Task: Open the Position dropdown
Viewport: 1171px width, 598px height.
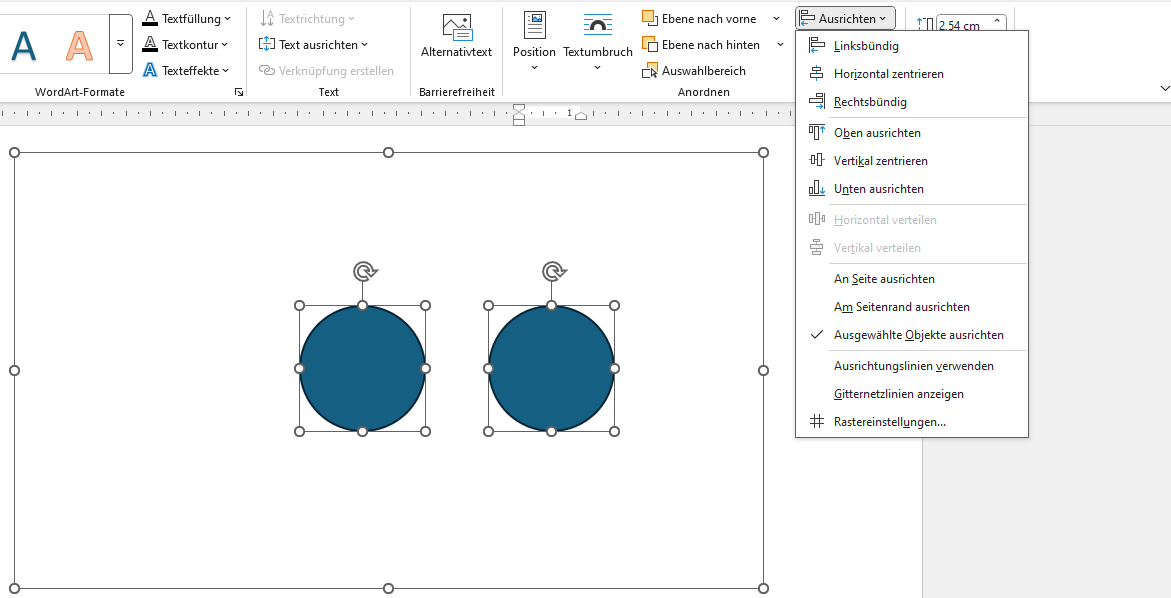Action: click(x=534, y=43)
